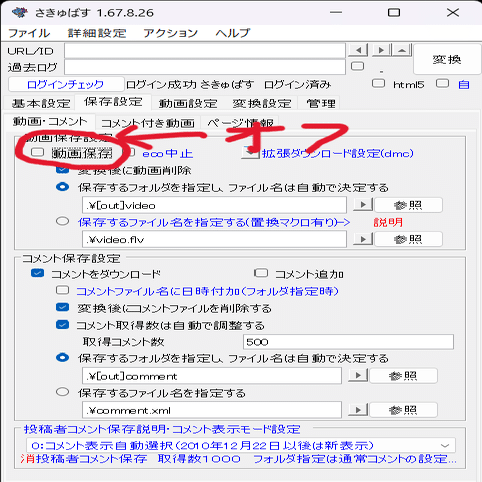
Task: Click the 過去ログ input field
Action: coord(205,67)
